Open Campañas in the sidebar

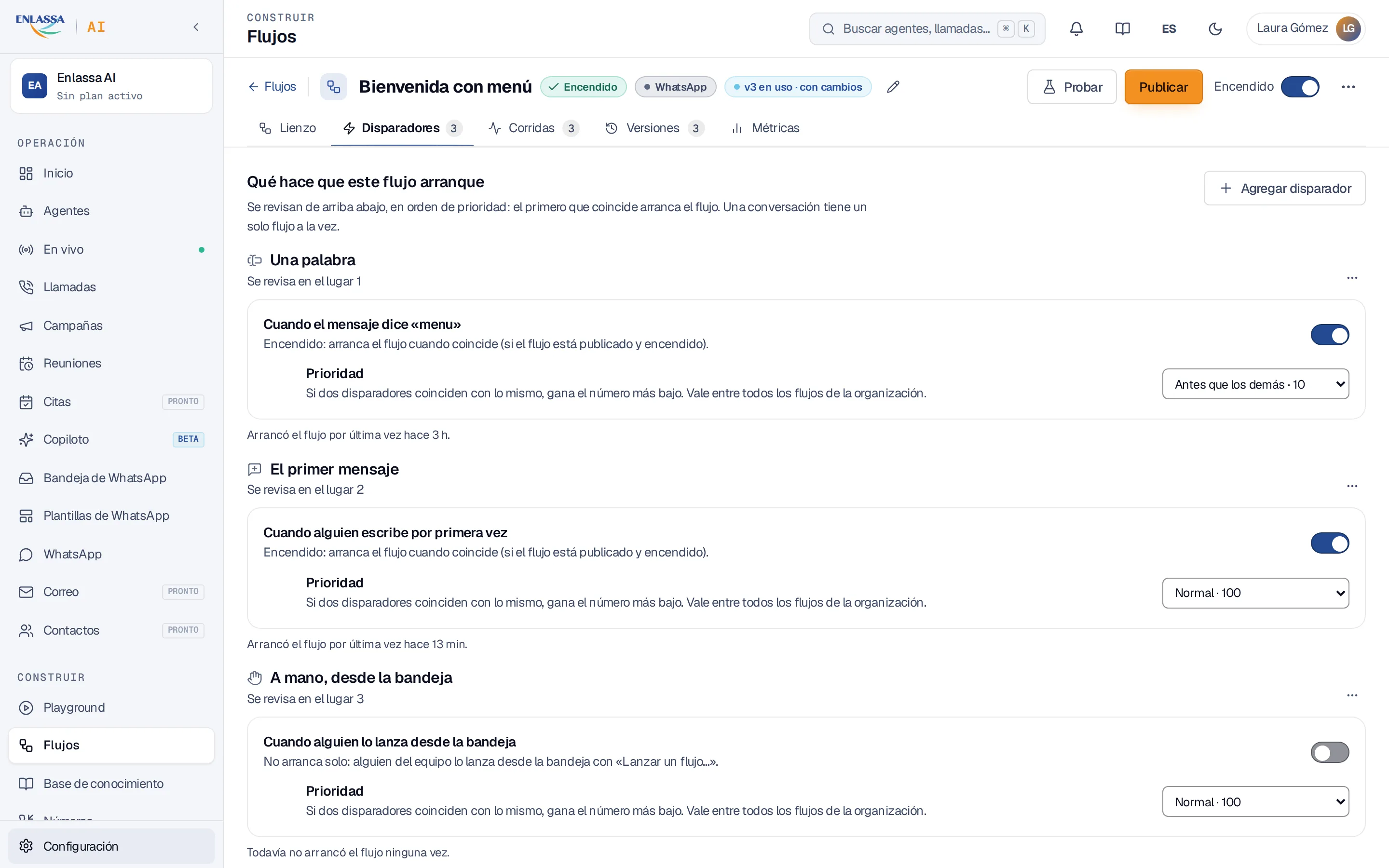click(111, 325)
